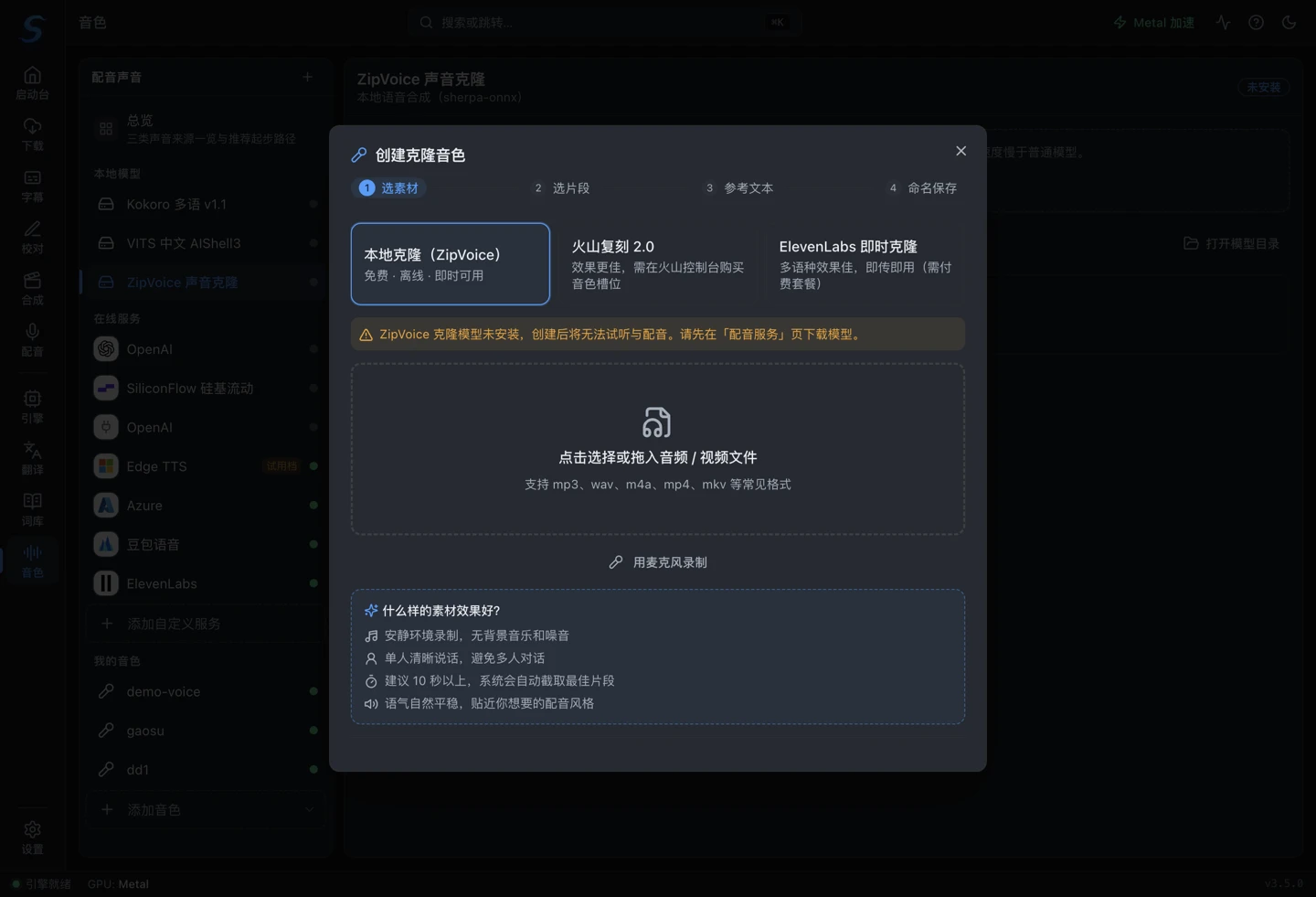Viewport: 1316px width, 897px height.
Task: Click 打开模型目录 button
Action: point(1231,243)
